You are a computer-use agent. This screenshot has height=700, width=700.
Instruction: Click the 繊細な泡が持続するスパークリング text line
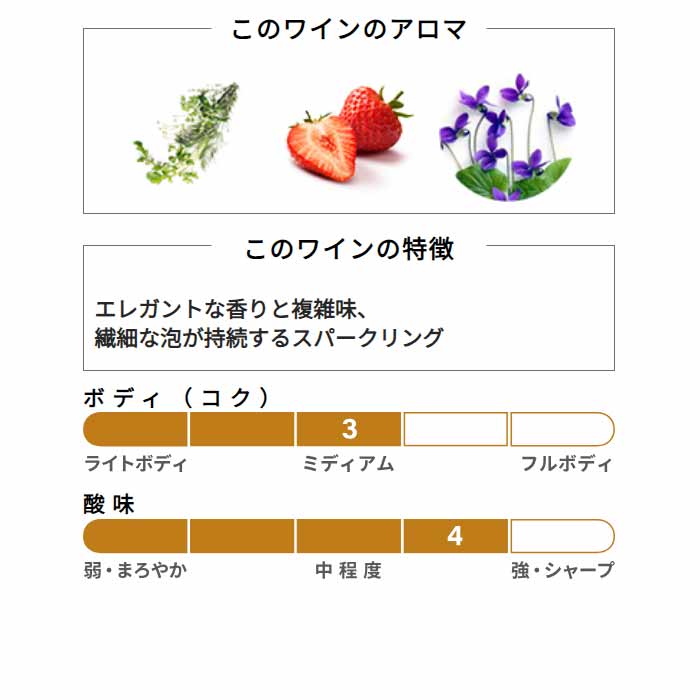pyautogui.click(x=269, y=338)
